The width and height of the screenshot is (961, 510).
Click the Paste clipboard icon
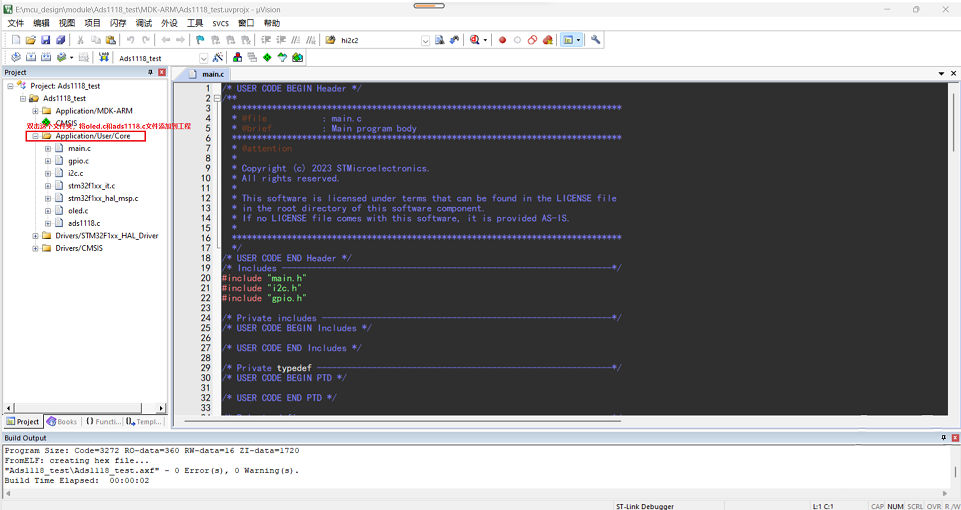[110, 40]
